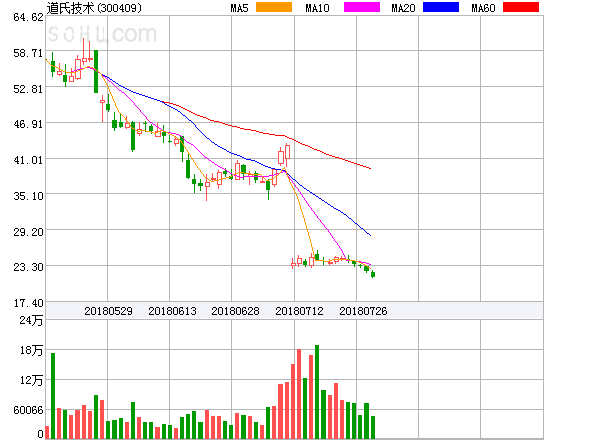The image size is (600, 440).
Task: Click the 17.40 price axis label
Action: [28, 303]
